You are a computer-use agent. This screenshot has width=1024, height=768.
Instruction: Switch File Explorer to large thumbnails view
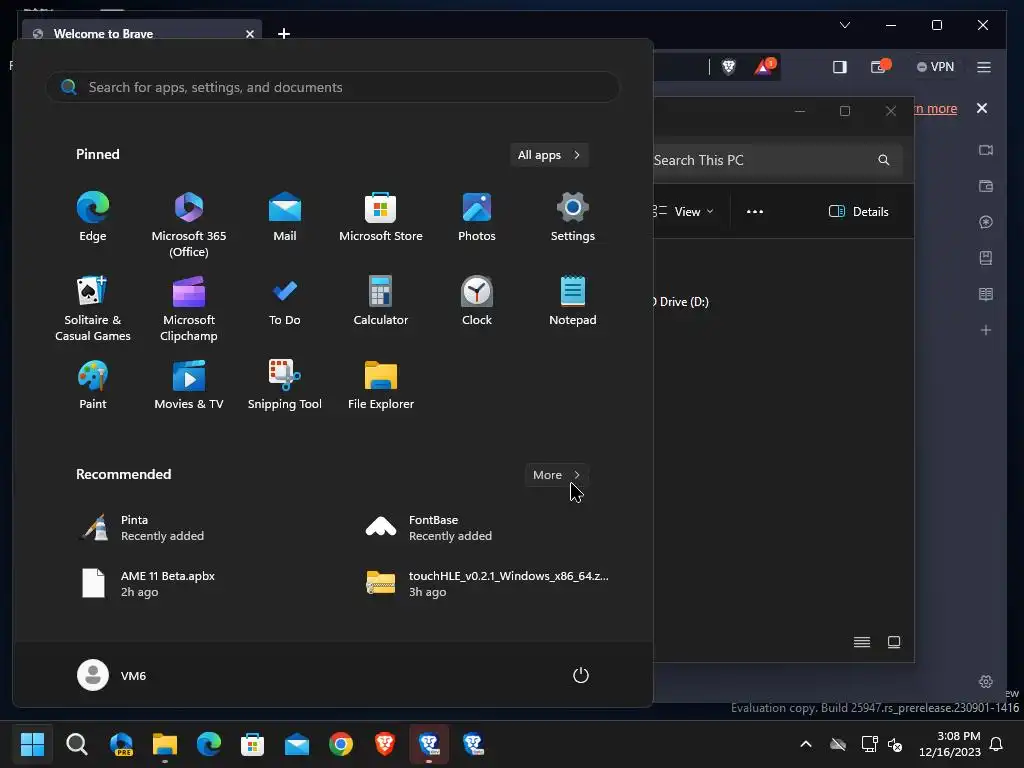click(x=894, y=642)
